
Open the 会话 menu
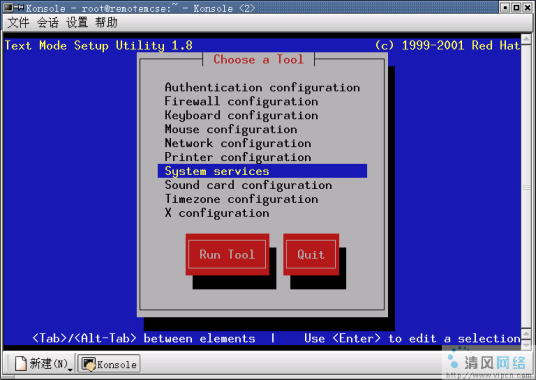[48, 23]
